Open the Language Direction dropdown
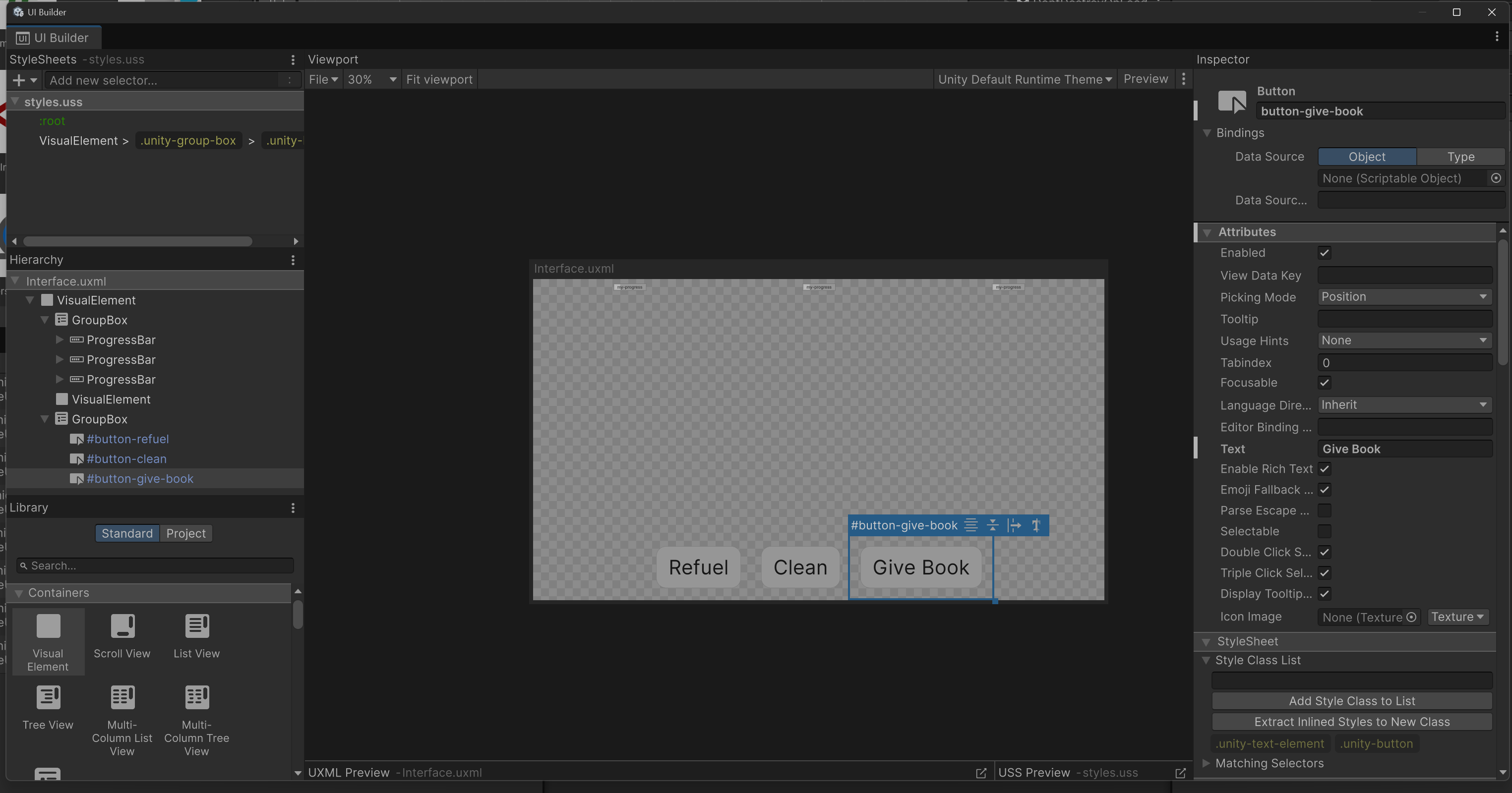The image size is (1512, 793). point(1404,405)
